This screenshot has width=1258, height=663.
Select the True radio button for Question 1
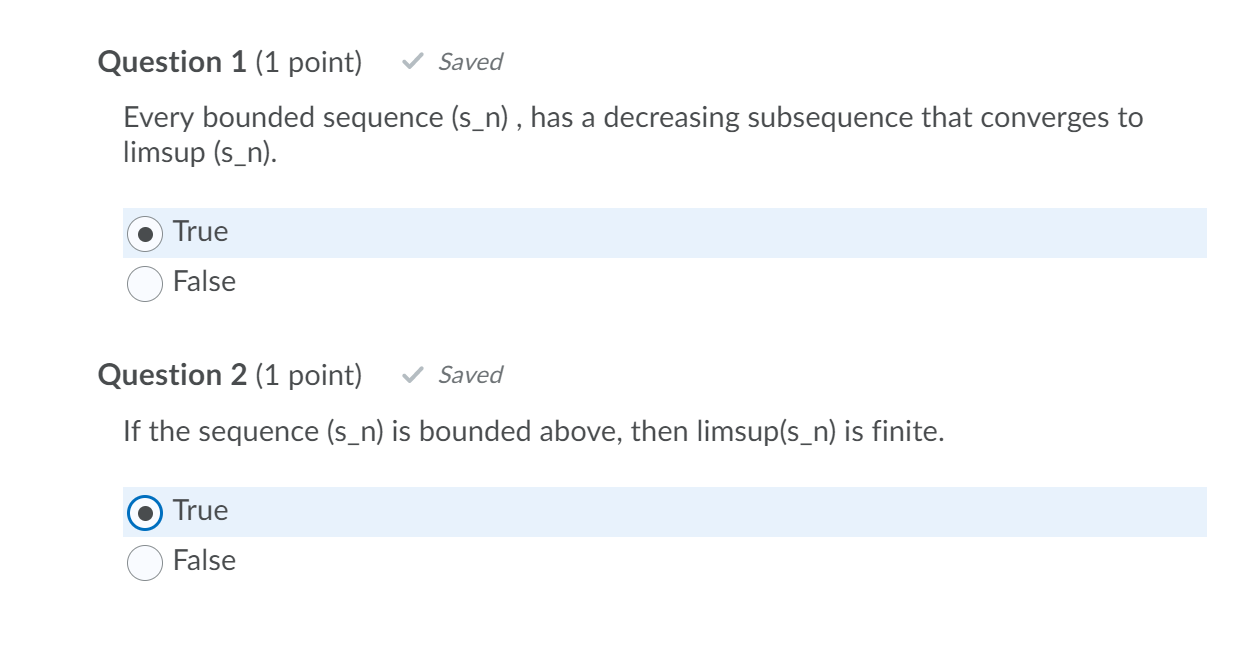[x=145, y=231]
